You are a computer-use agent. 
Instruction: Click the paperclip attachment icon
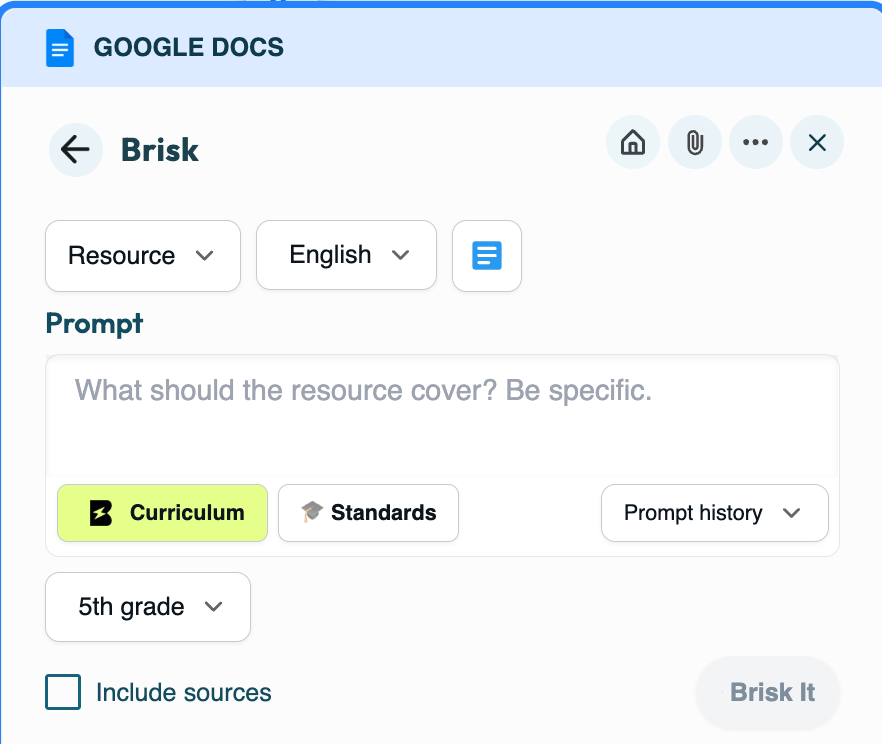(x=694, y=143)
